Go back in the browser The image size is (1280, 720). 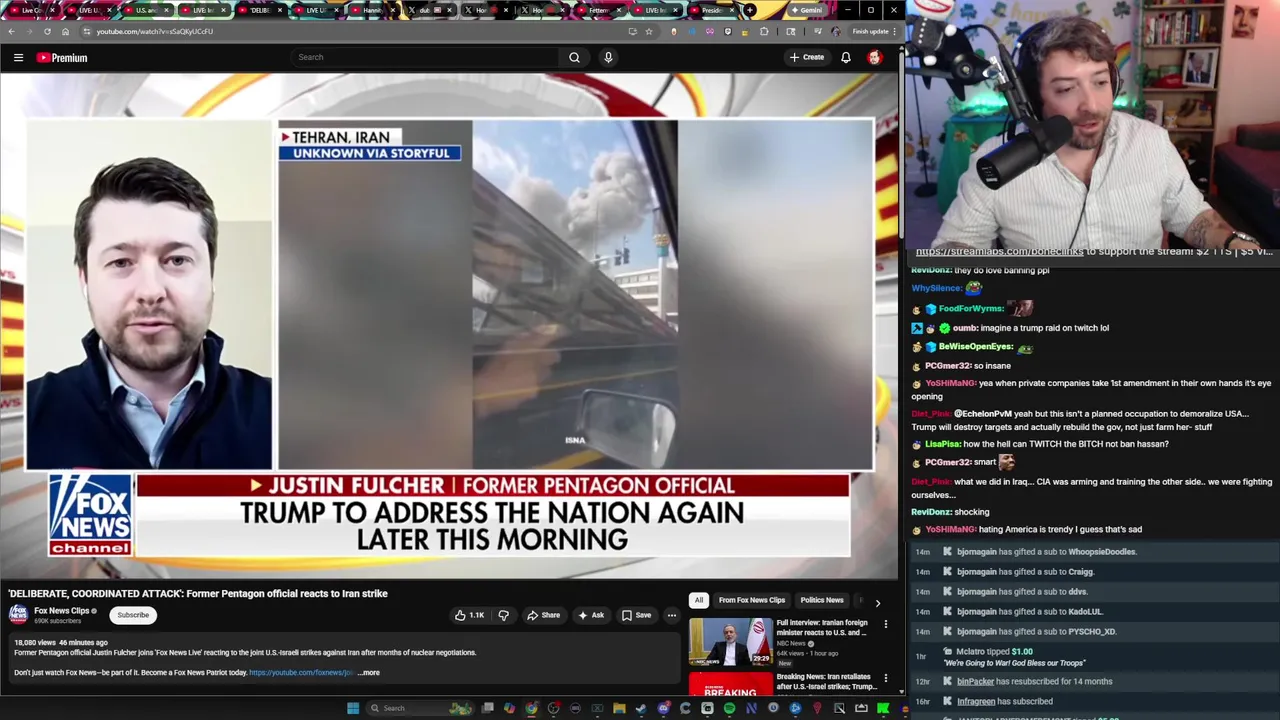(x=11, y=31)
